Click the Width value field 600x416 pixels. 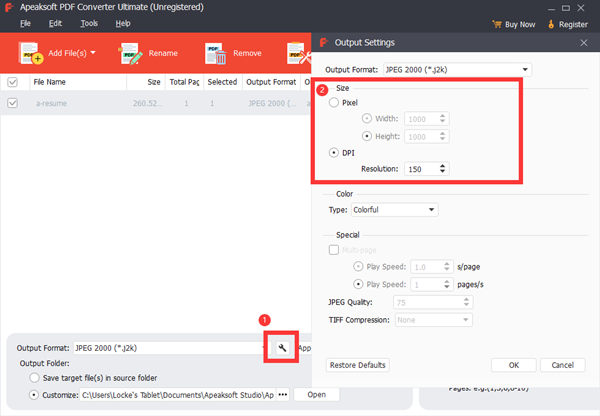click(x=422, y=119)
